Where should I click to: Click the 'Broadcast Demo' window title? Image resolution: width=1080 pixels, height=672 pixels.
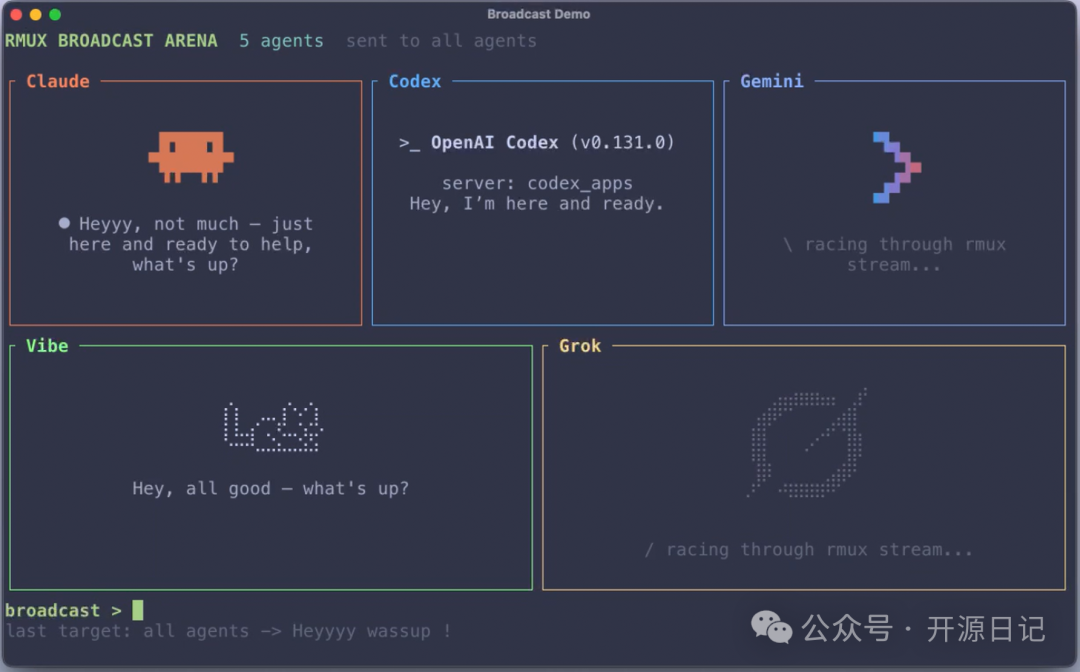(539, 14)
